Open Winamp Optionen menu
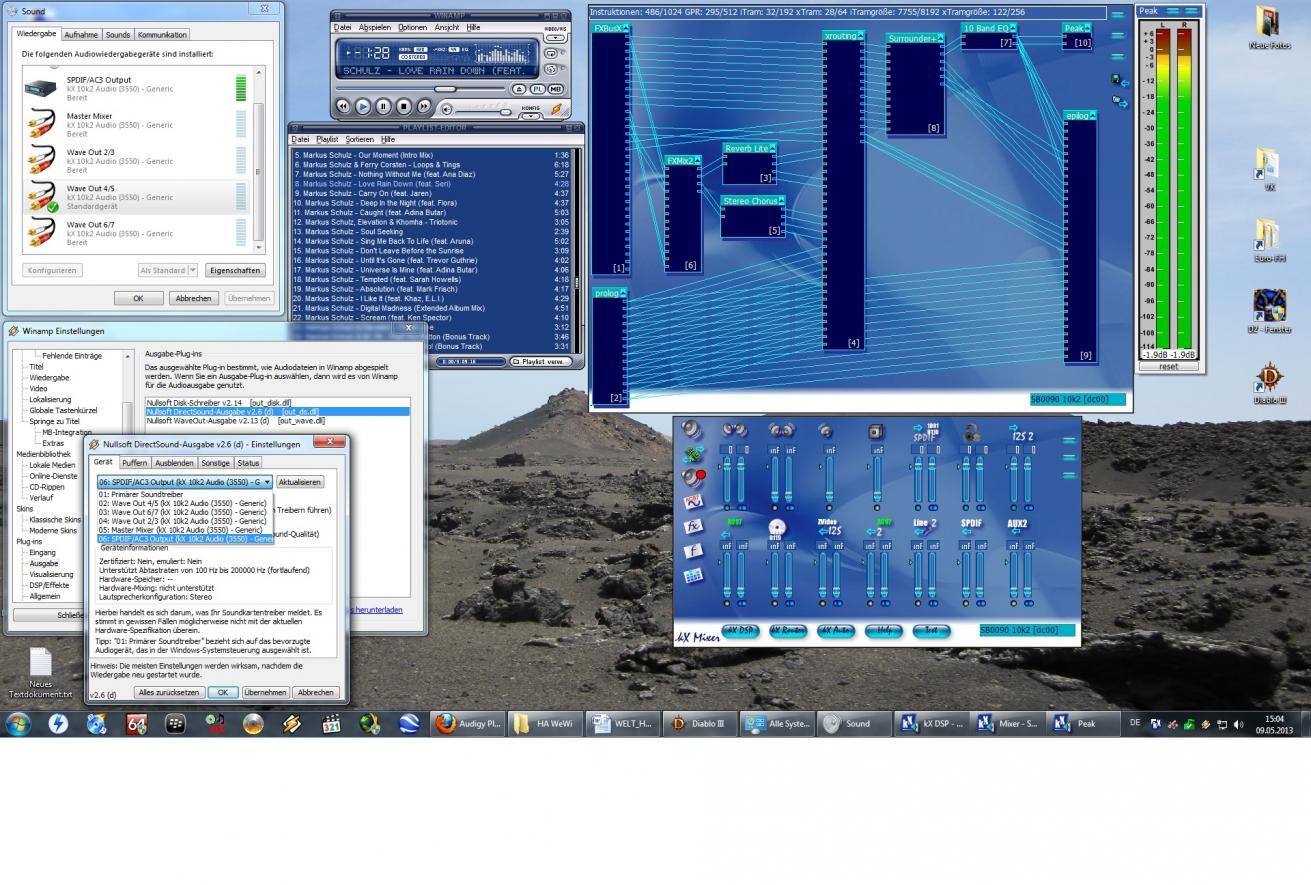 [413, 27]
